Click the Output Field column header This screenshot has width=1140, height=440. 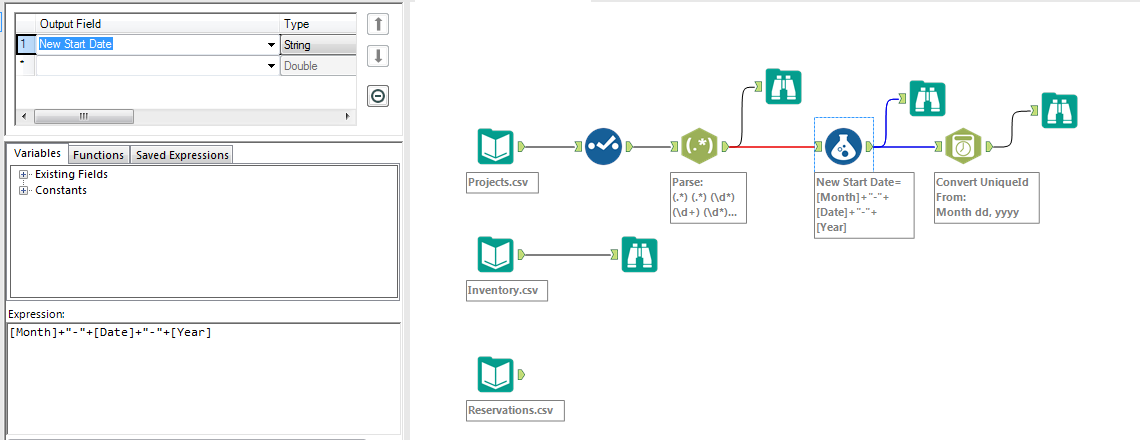click(158, 25)
